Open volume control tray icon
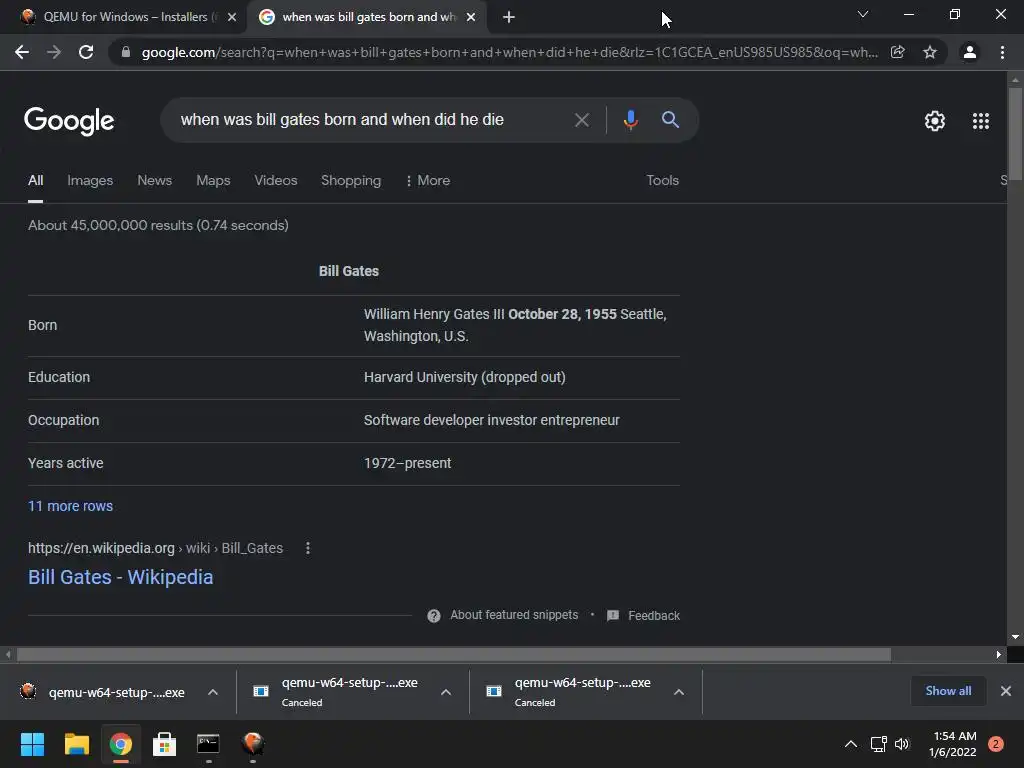The image size is (1024, 768). point(902,744)
